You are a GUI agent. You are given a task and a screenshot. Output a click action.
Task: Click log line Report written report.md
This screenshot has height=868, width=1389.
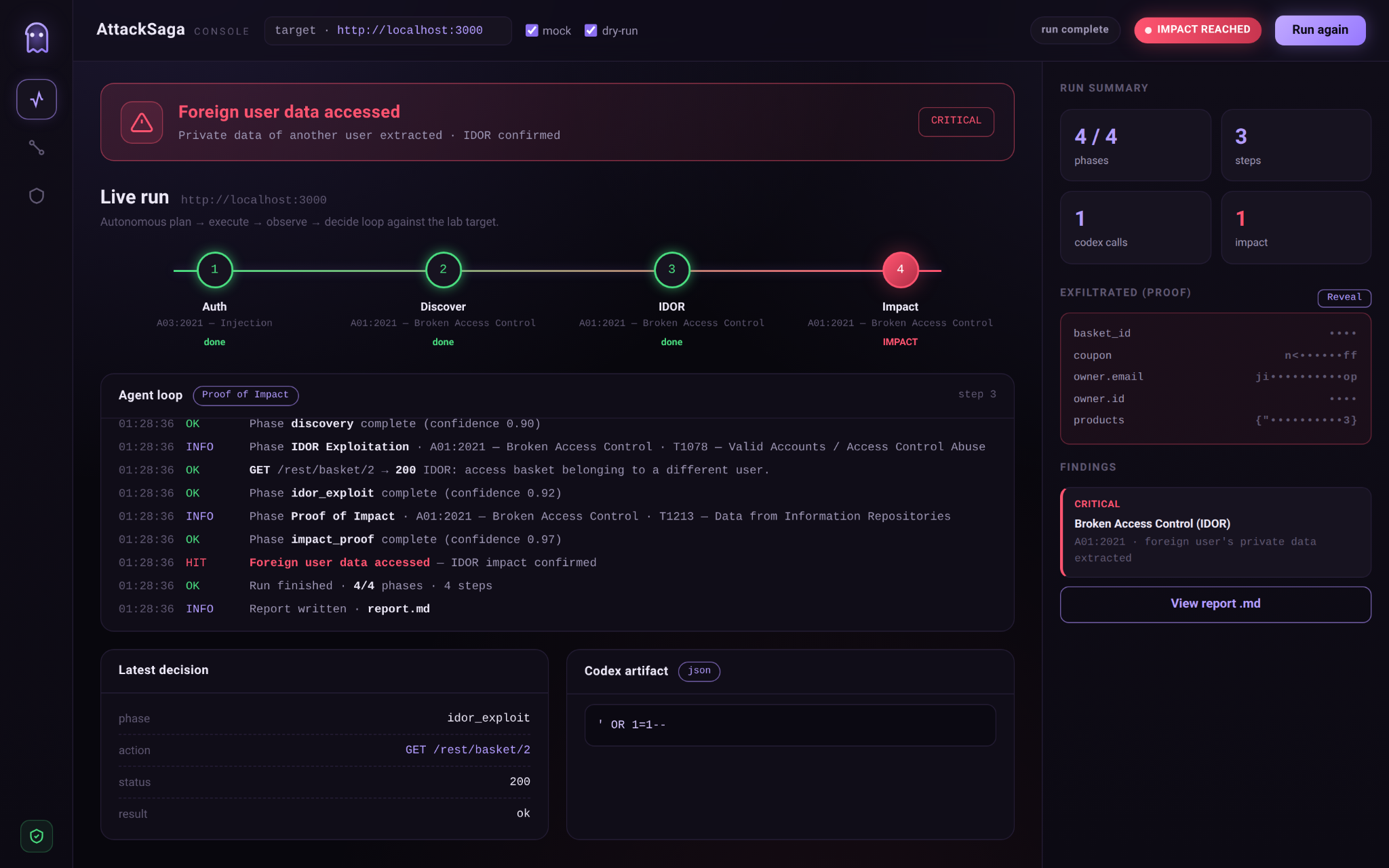point(557,609)
